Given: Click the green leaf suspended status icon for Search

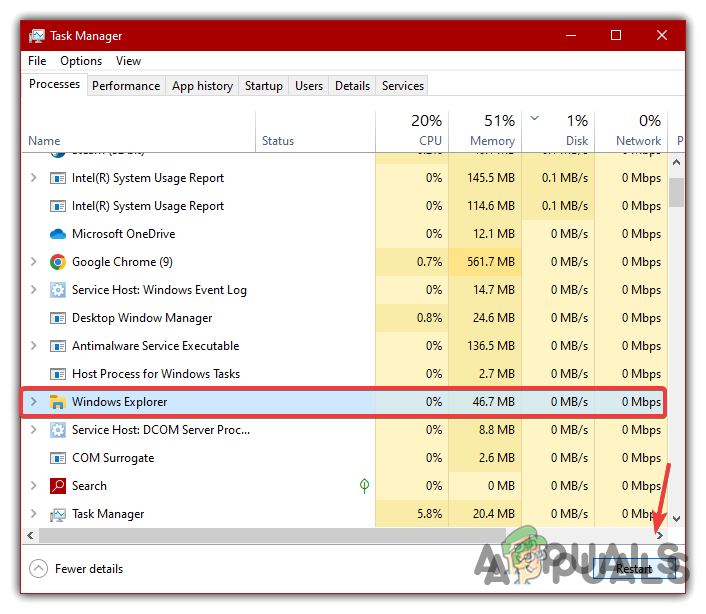Looking at the screenshot, I should (364, 486).
